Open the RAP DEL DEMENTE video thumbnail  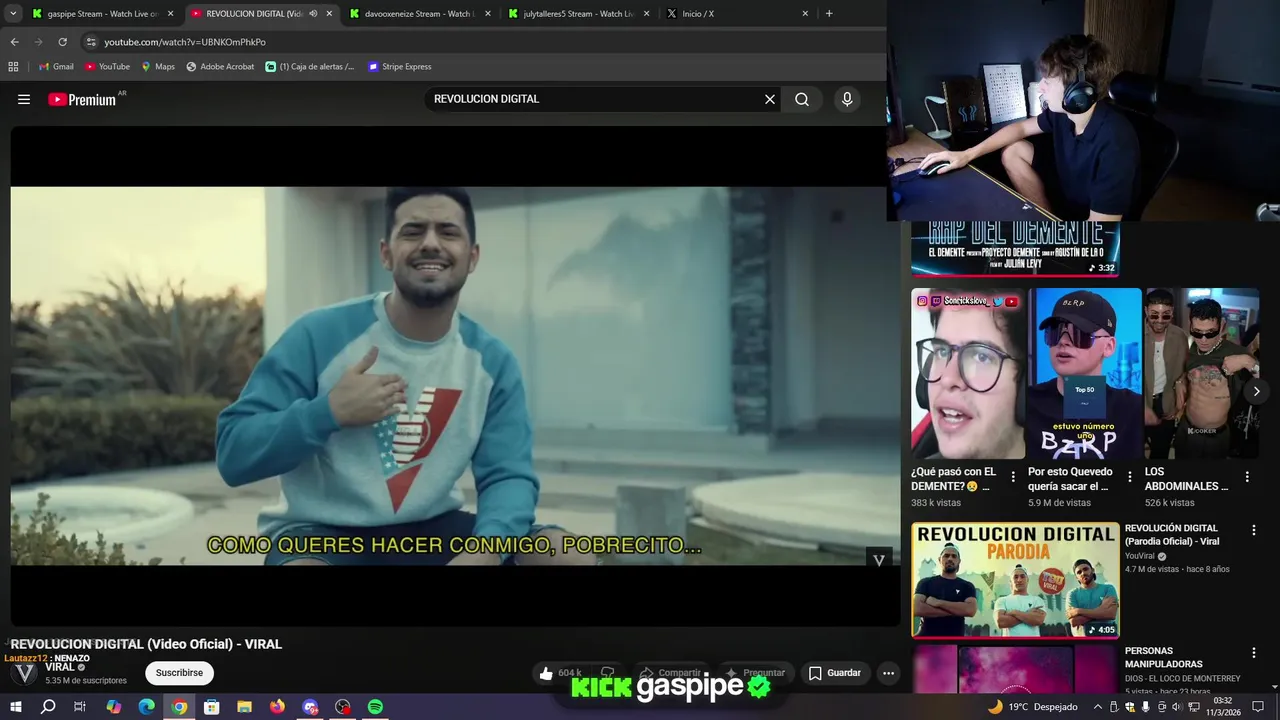point(1015,248)
